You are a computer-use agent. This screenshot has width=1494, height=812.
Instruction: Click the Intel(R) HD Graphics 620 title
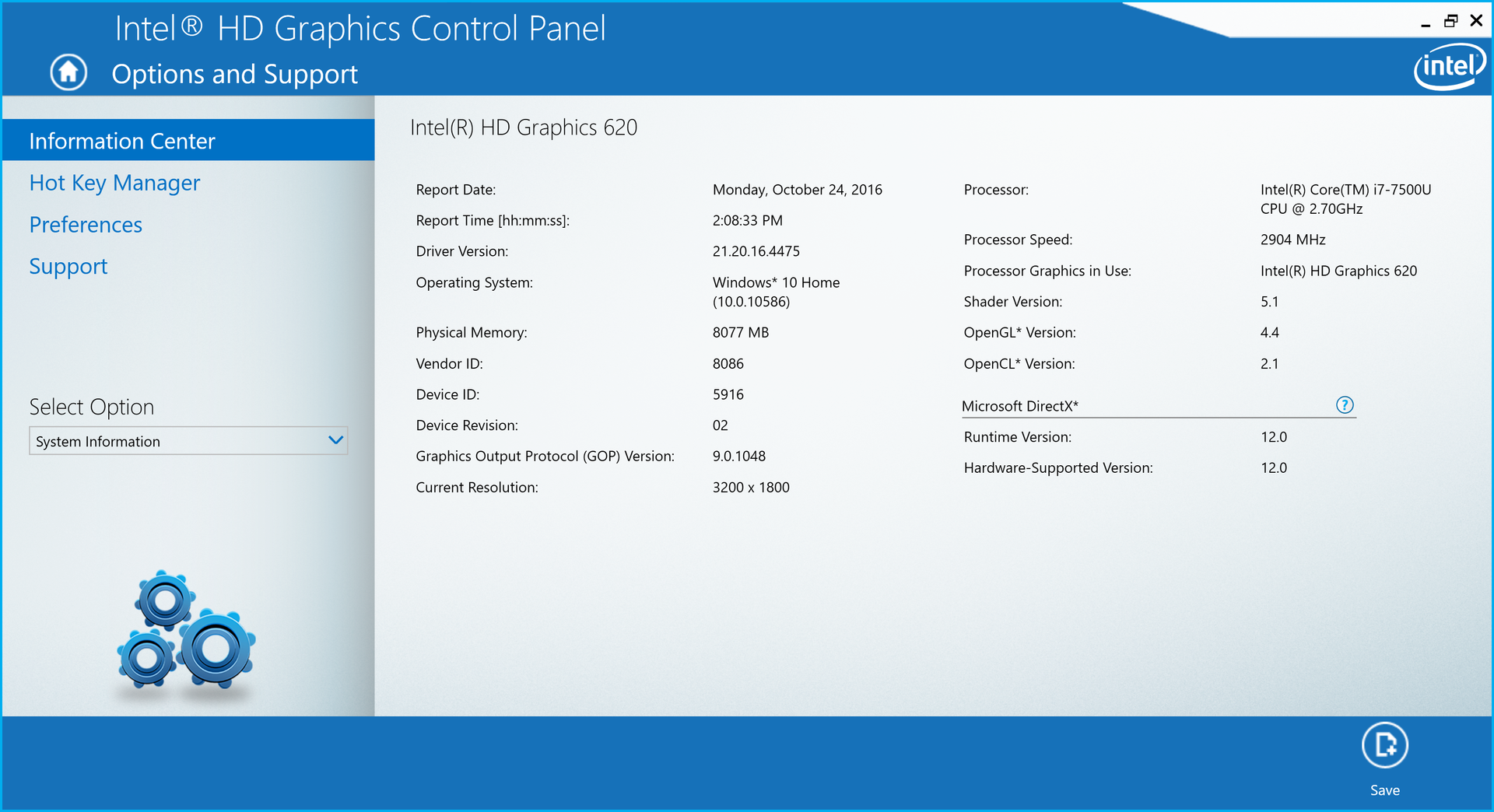[524, 128]
